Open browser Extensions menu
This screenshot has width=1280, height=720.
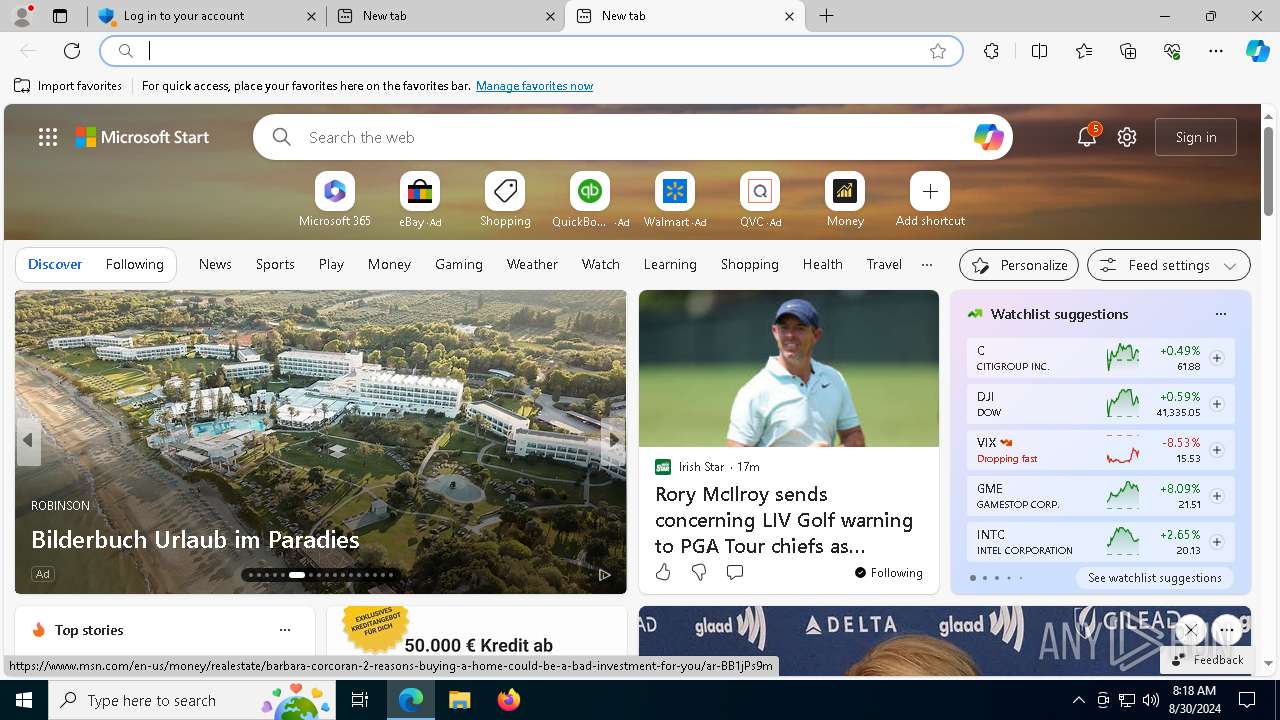click(991, 51)
